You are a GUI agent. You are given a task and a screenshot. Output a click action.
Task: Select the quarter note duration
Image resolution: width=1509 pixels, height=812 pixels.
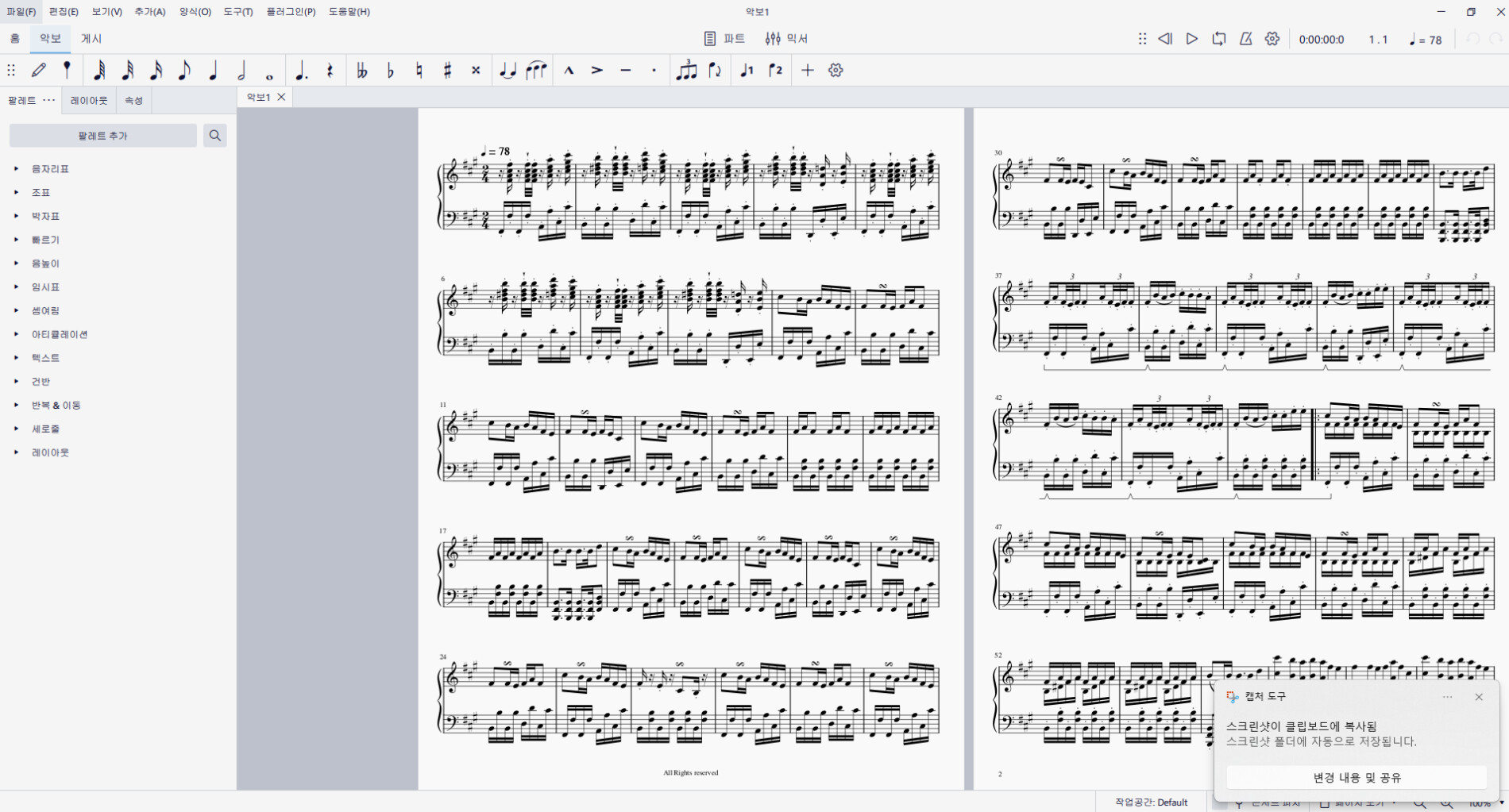[213, 71]
